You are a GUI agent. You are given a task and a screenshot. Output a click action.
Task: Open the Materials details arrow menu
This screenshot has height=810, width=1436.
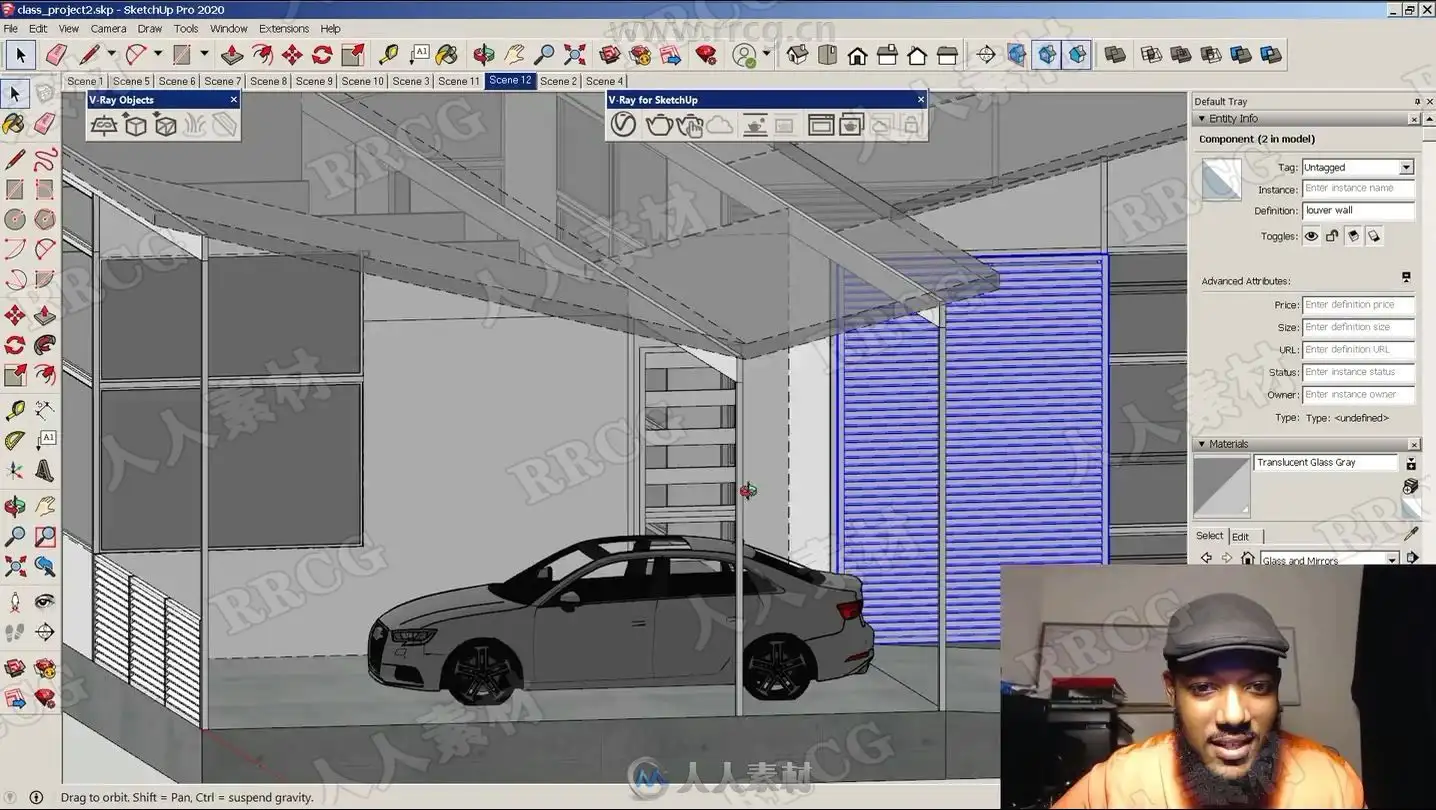click(1412, 558)
